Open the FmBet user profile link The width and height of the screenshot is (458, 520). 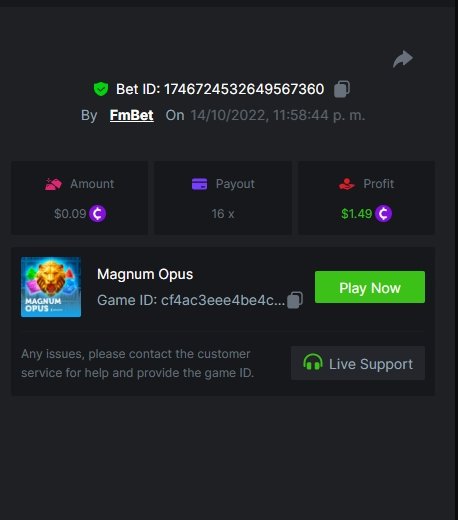[132, 115]
